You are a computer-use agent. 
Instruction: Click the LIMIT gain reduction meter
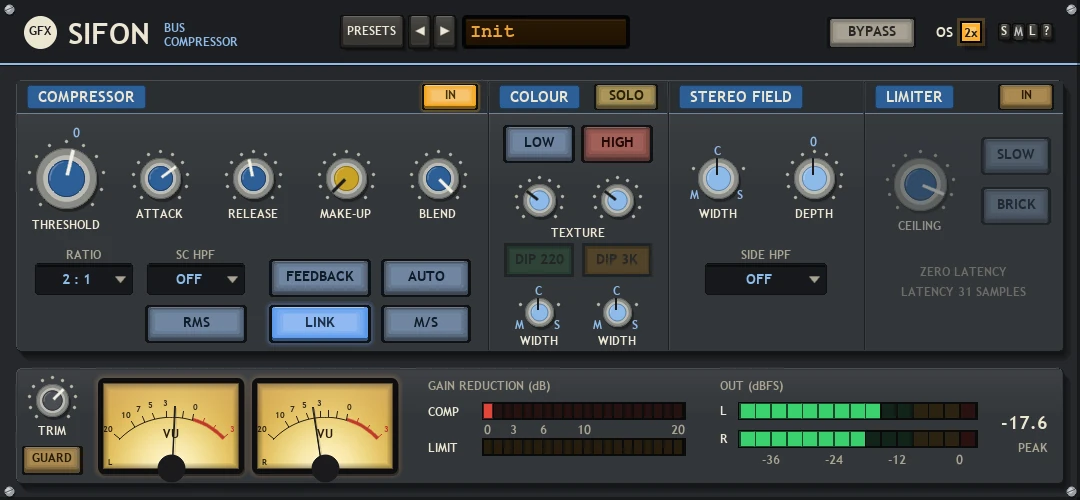tap(583, 447)
